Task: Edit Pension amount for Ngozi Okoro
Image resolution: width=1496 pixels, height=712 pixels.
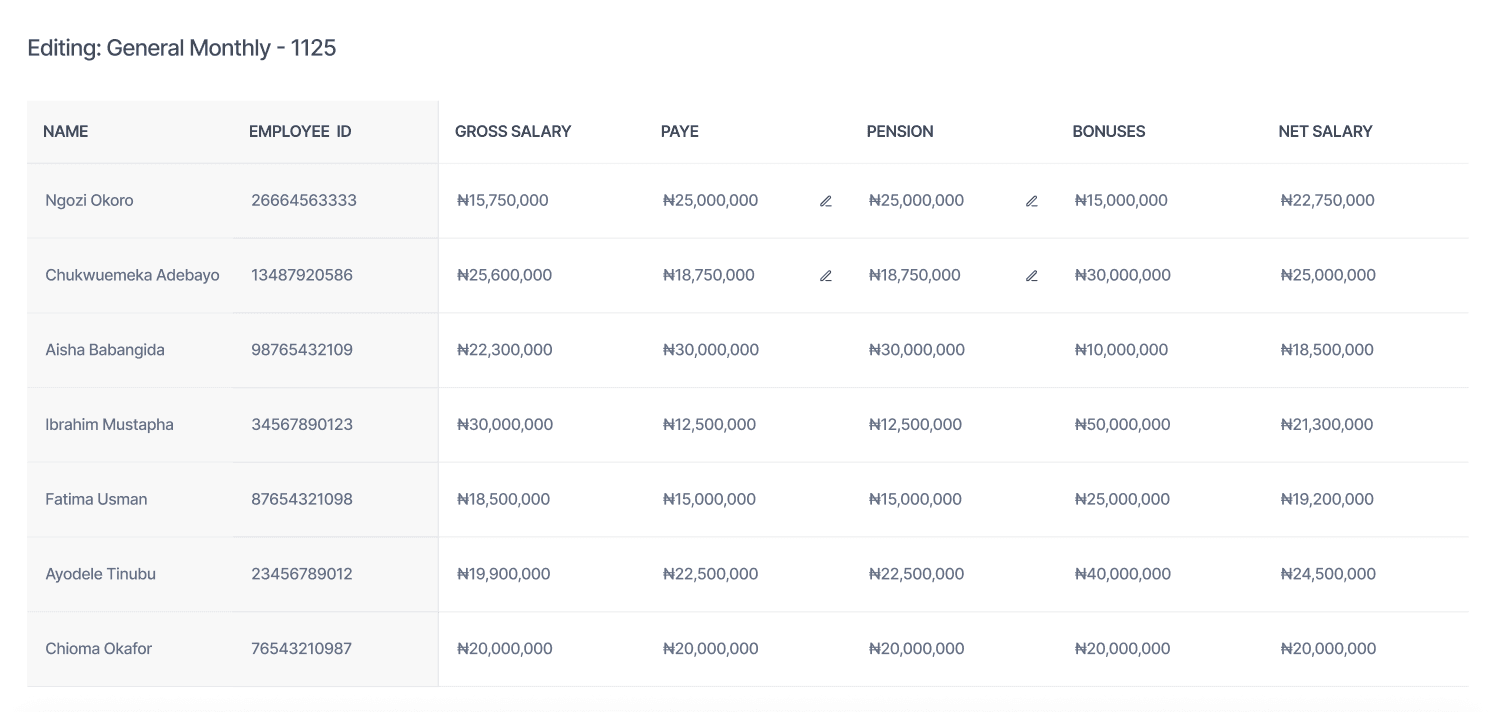Action: coord(1032,201)
